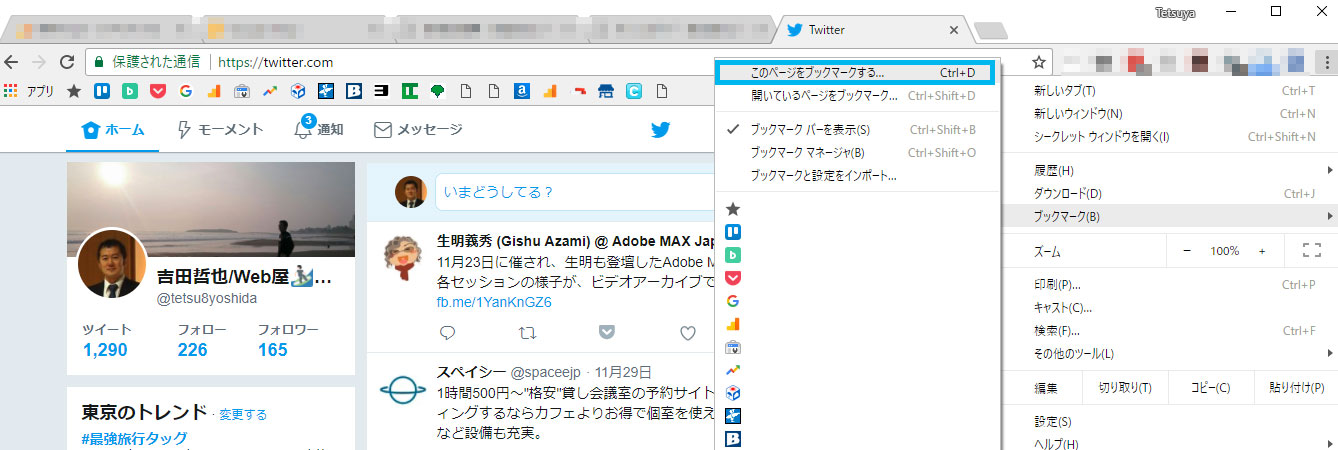The width and height of the screenshot is (1338, 450).
Task: Reload the page with the refresh icon
Action: (x=68, y=62)
